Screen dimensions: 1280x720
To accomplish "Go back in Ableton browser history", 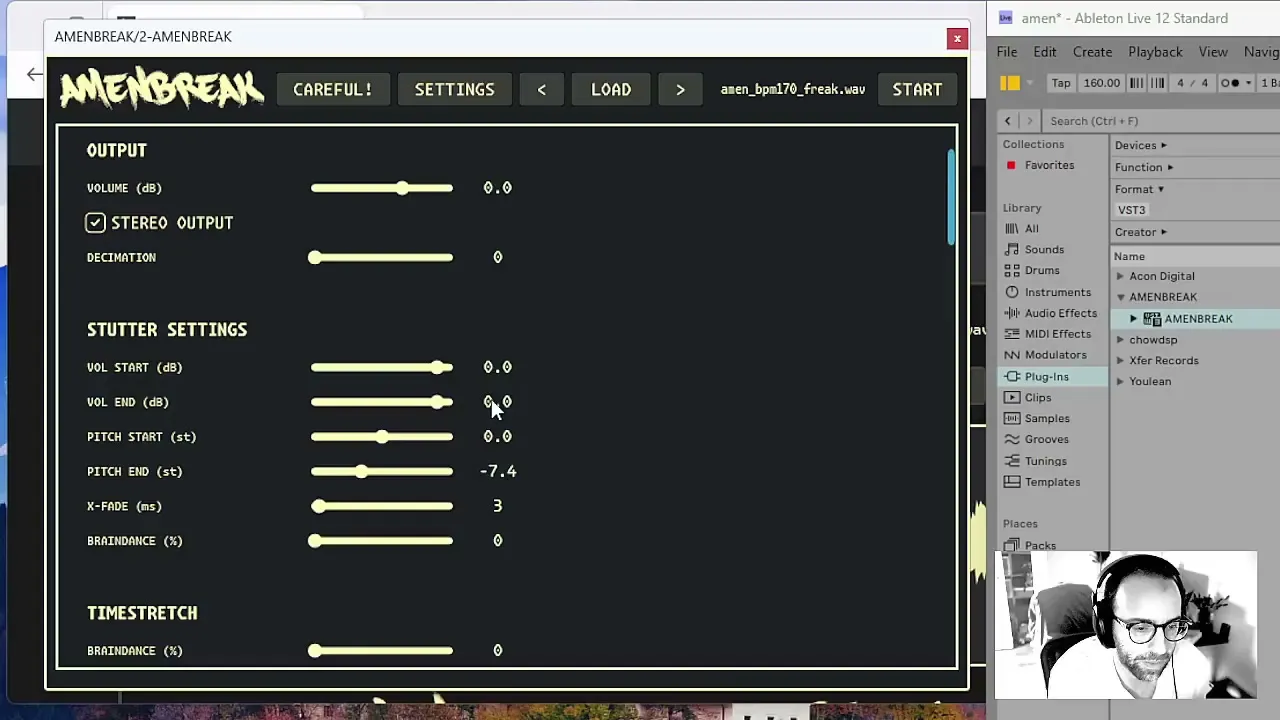I will 1007,121.
